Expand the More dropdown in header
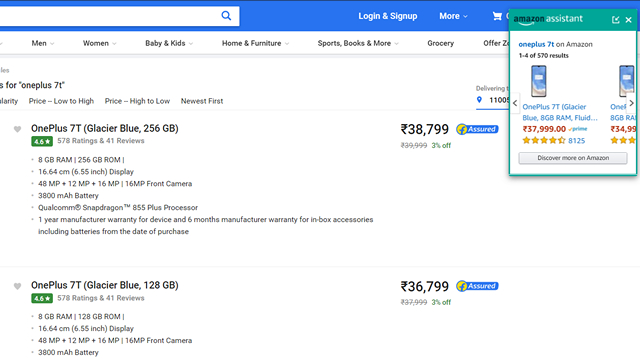Screen dimensions: 640x360 [453, 16]
